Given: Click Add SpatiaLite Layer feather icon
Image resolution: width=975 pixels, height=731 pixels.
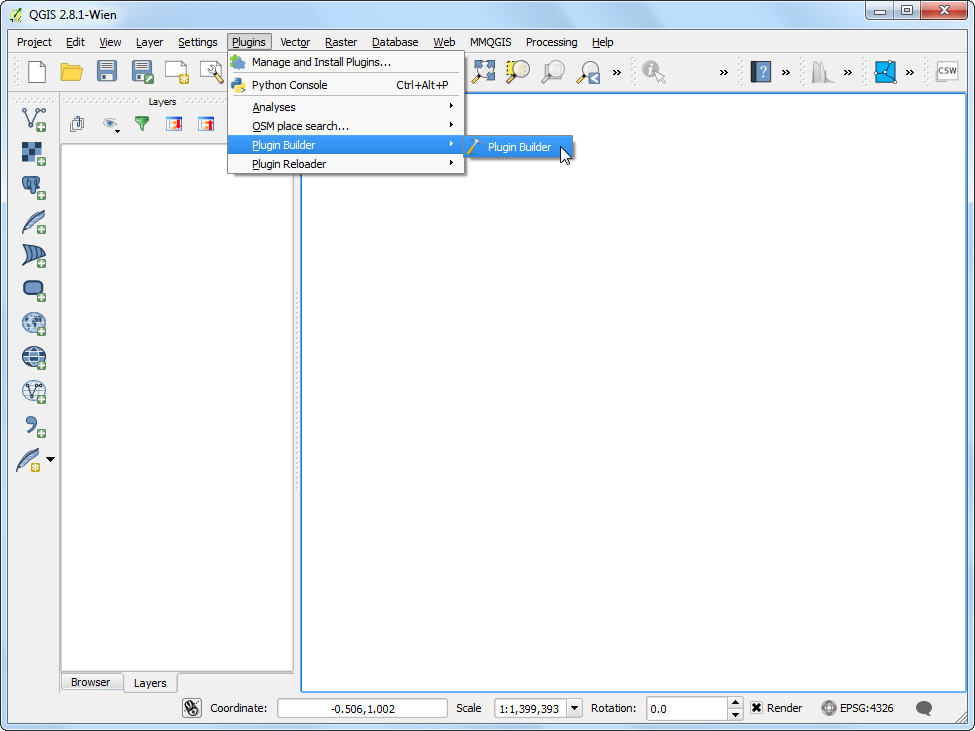Looking at the screenshot, I should point(34,221).
